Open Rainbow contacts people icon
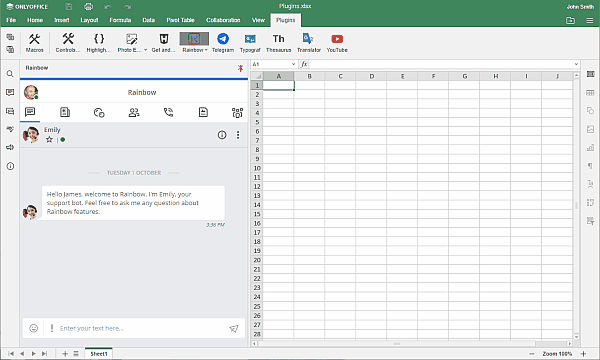The image size is (600, 360). click(134, 112)
